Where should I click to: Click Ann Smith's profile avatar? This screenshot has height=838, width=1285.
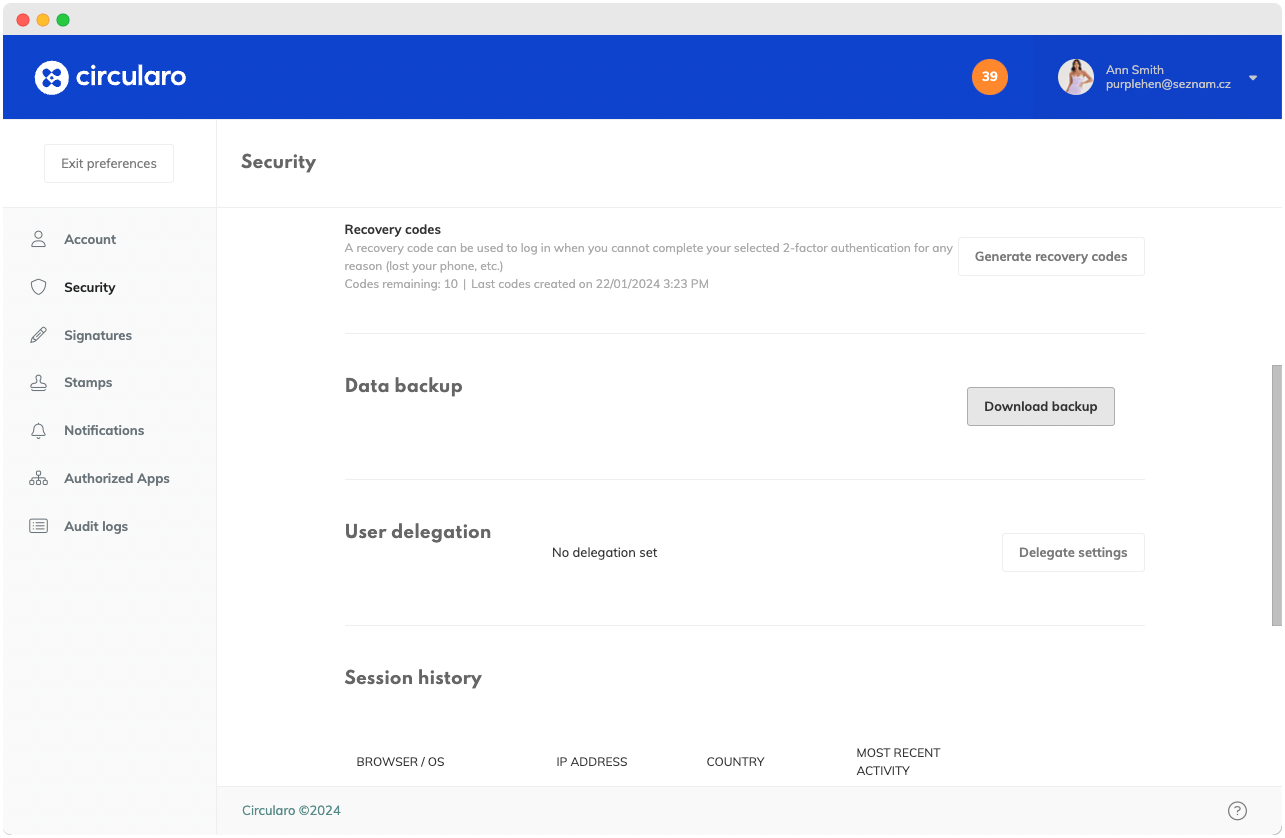click(1076, 77)
